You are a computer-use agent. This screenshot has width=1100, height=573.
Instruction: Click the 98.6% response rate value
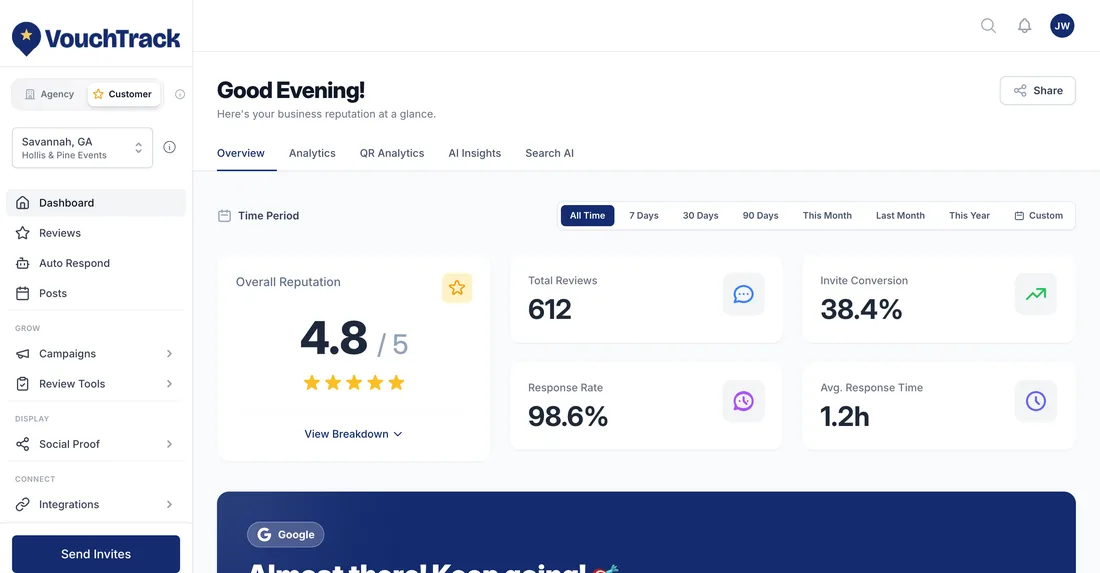[x=568, y=417]
